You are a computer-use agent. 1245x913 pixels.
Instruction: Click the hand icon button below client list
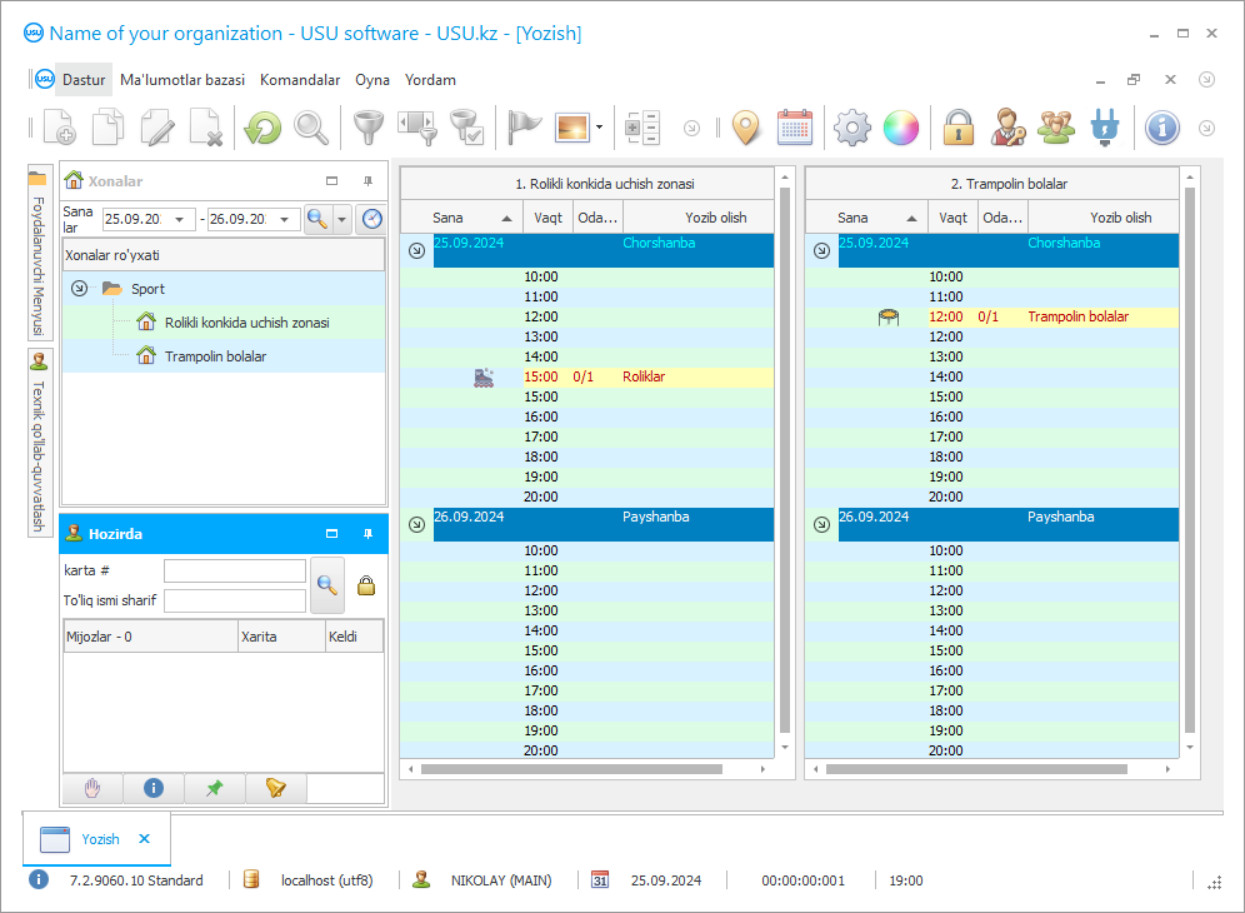click(92, 788)
